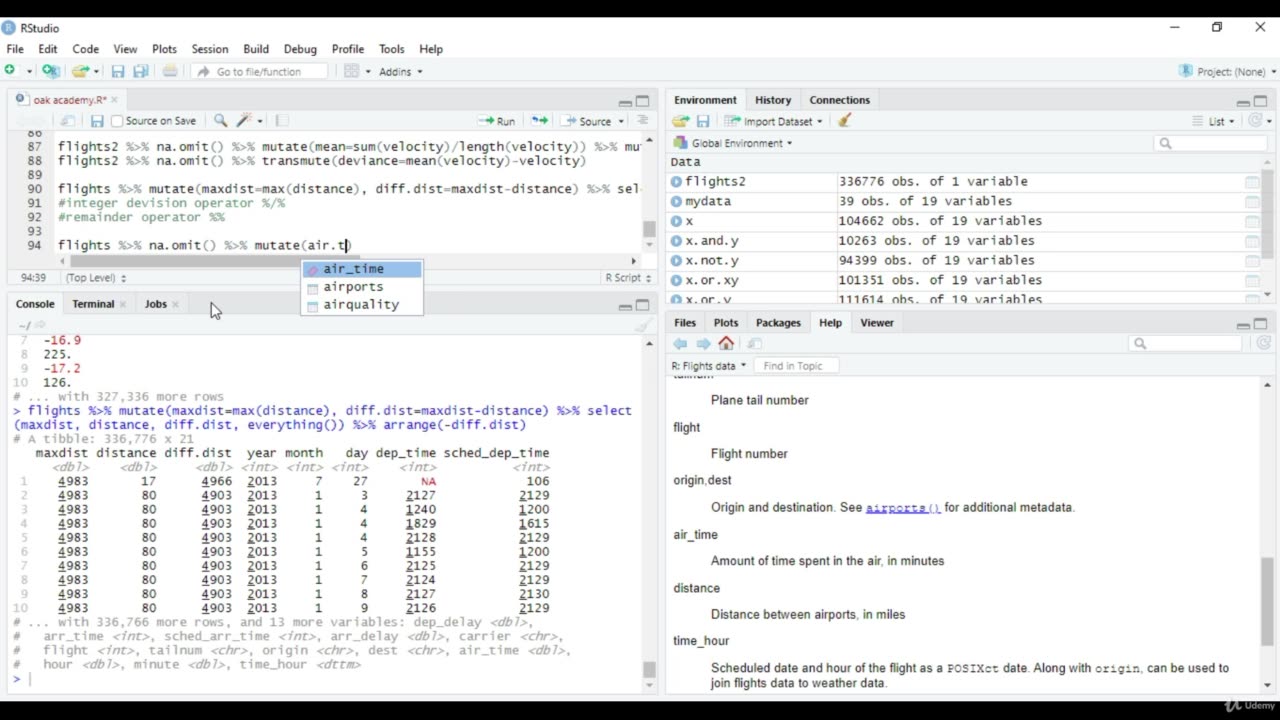Open Global Environment dropdown
This screenshot has width=1280, height=720.
click(733, 143)
